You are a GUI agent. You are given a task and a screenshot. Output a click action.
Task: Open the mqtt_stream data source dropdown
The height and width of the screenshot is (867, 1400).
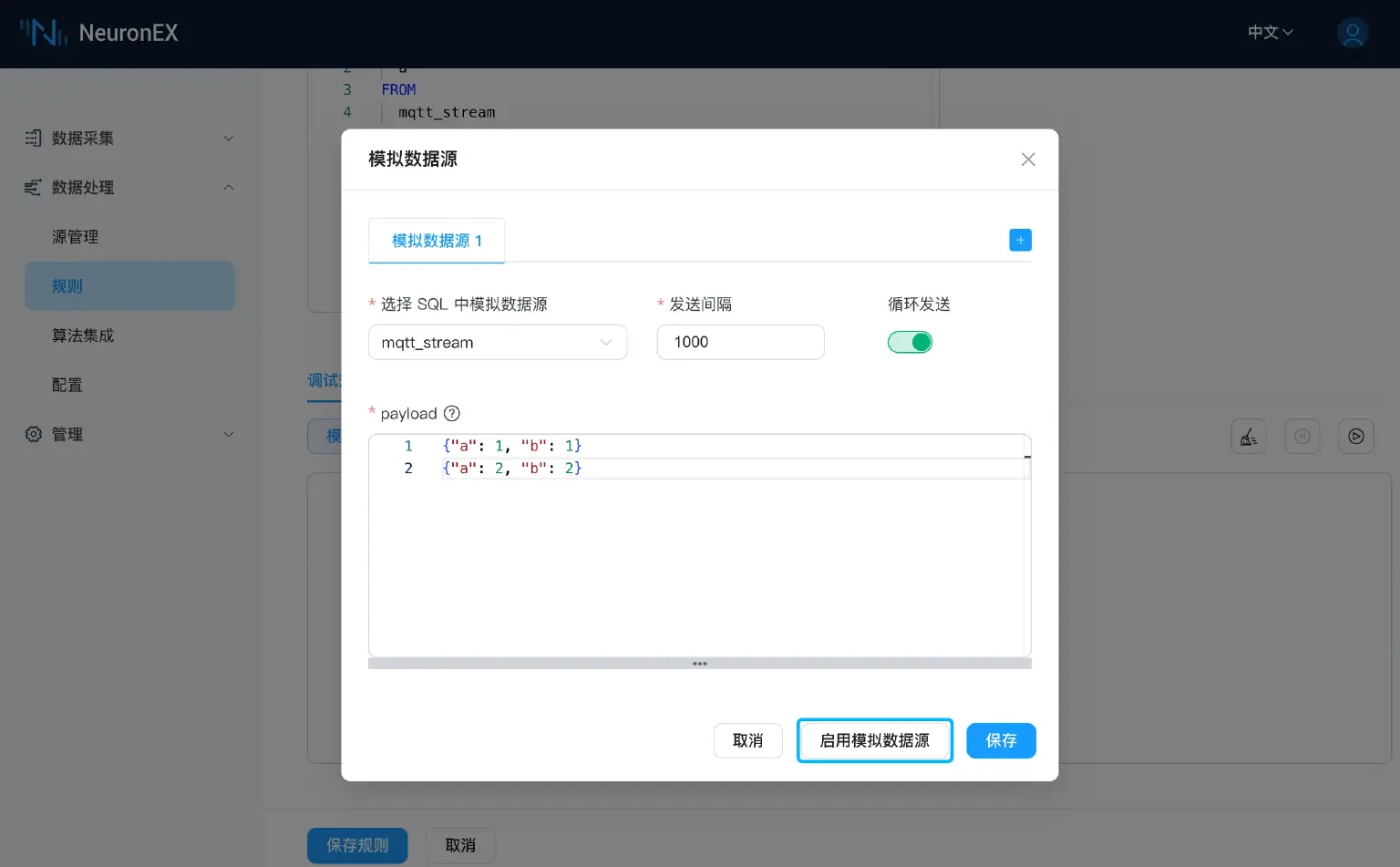point(498,342)
